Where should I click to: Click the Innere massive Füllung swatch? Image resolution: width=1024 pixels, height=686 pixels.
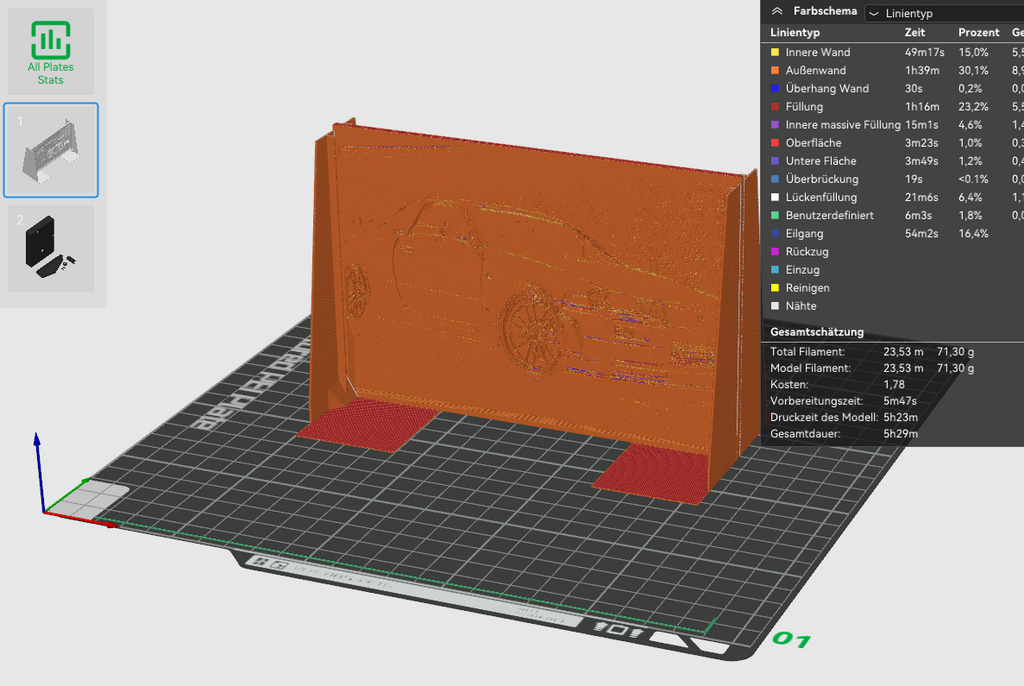click(x=775, y=125)
